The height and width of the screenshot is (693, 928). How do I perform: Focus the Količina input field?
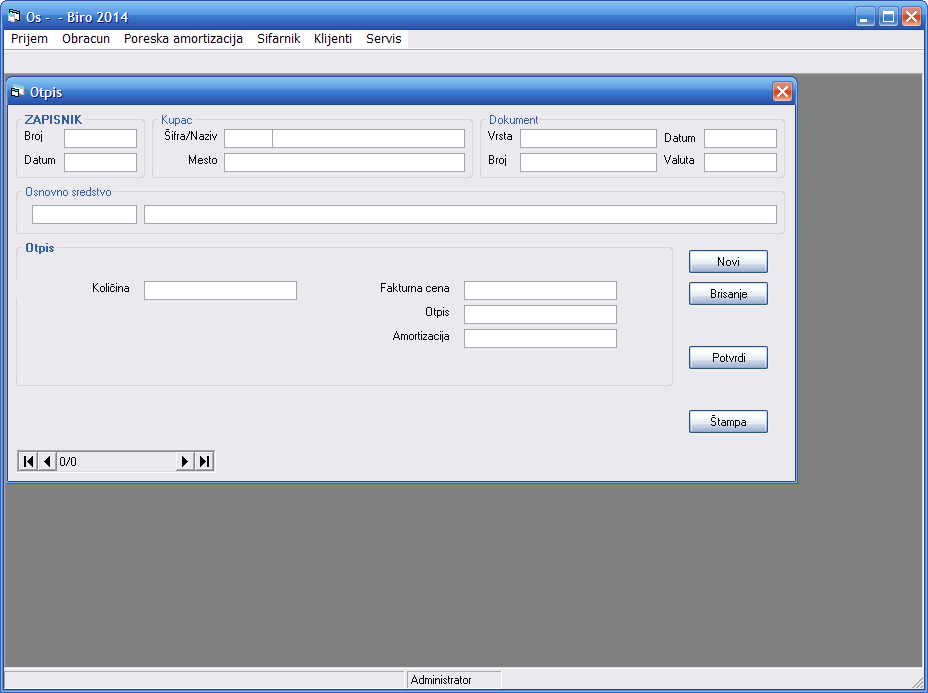point(220,290)
